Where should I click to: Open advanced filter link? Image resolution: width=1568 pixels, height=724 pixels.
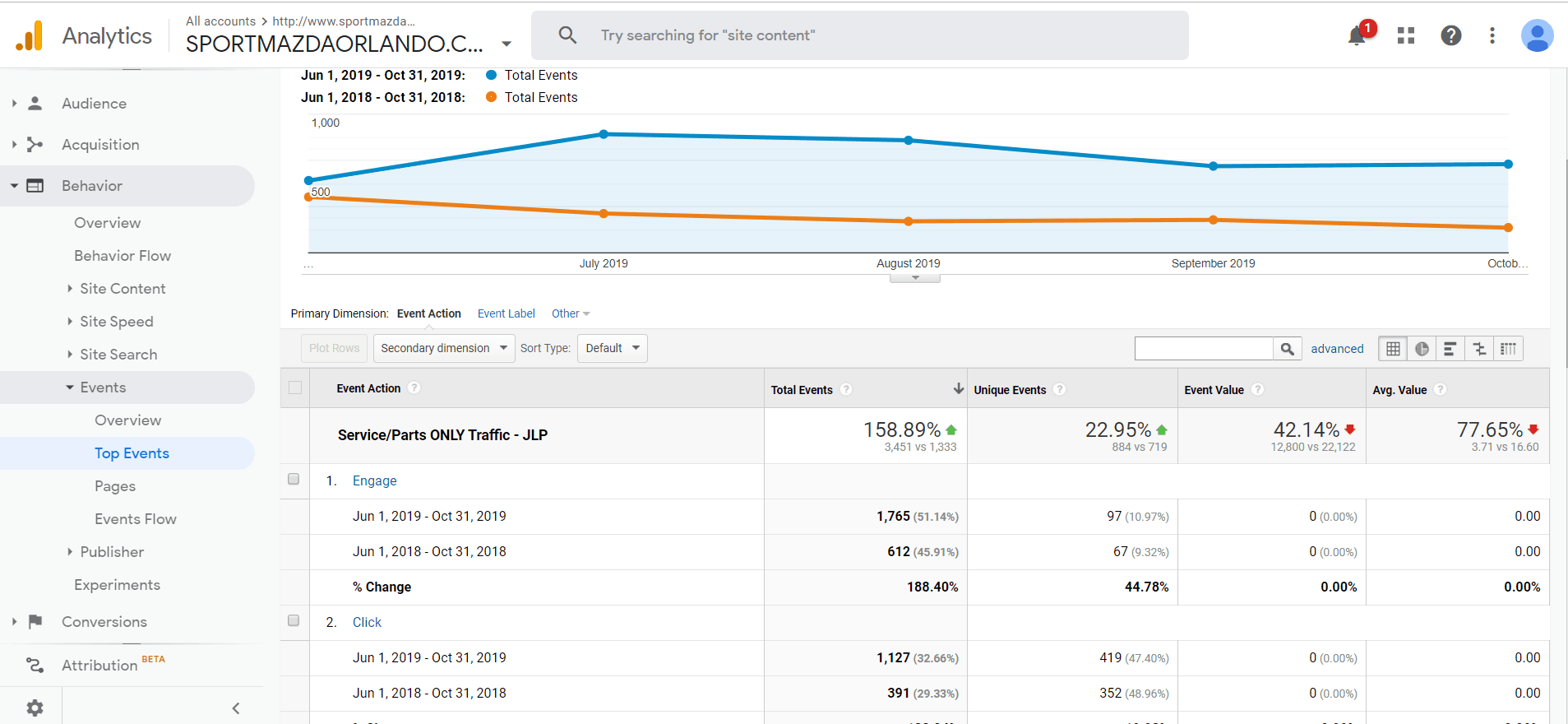[1337, 349]
